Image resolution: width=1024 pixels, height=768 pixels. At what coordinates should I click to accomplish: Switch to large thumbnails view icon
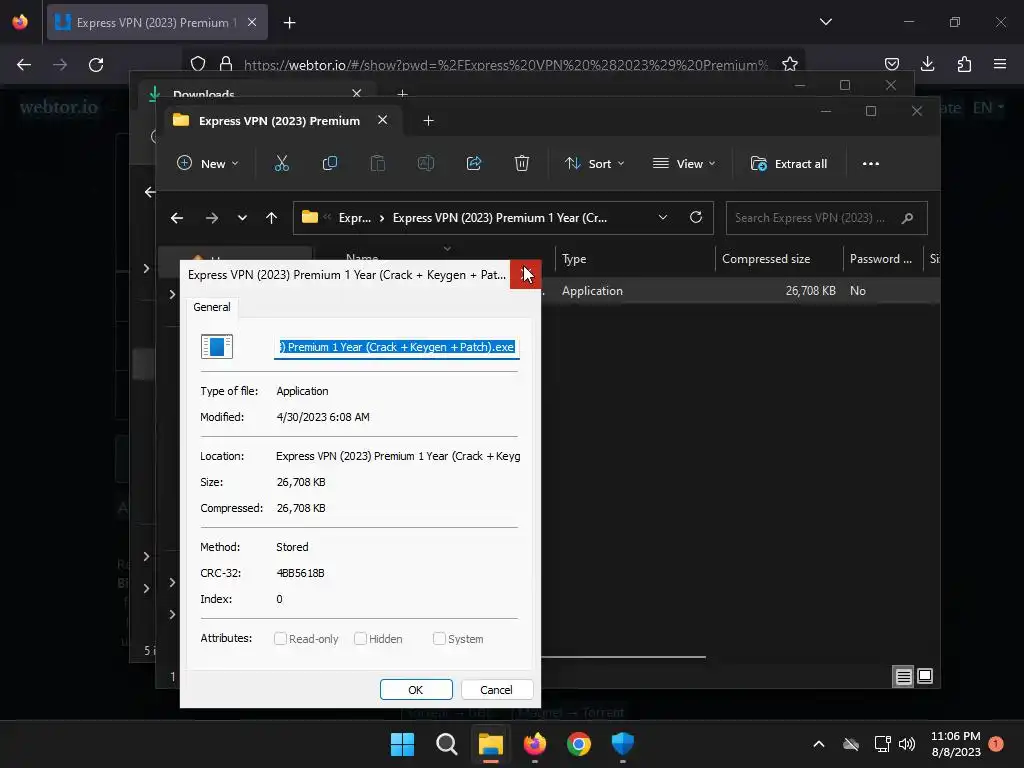coord(925,677)
